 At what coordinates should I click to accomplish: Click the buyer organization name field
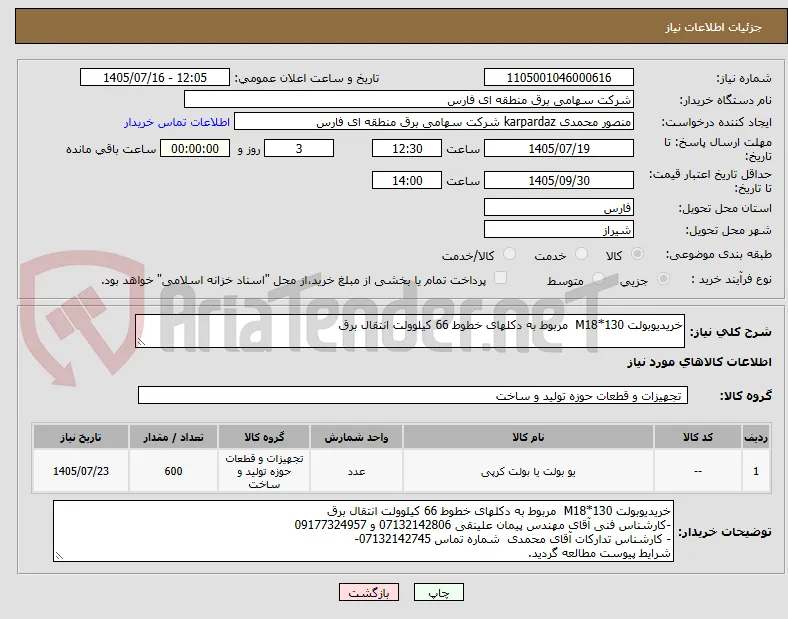409,99
